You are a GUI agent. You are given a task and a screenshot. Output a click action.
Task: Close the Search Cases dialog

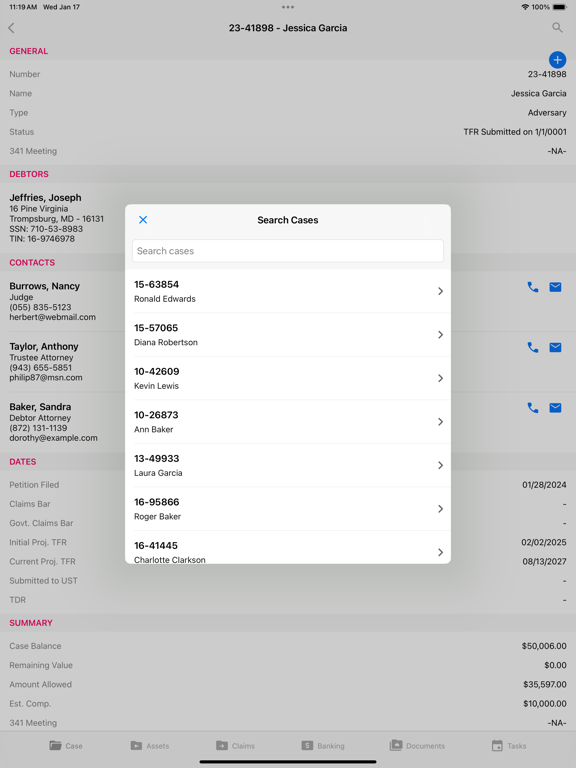click(x=143, y=220)
